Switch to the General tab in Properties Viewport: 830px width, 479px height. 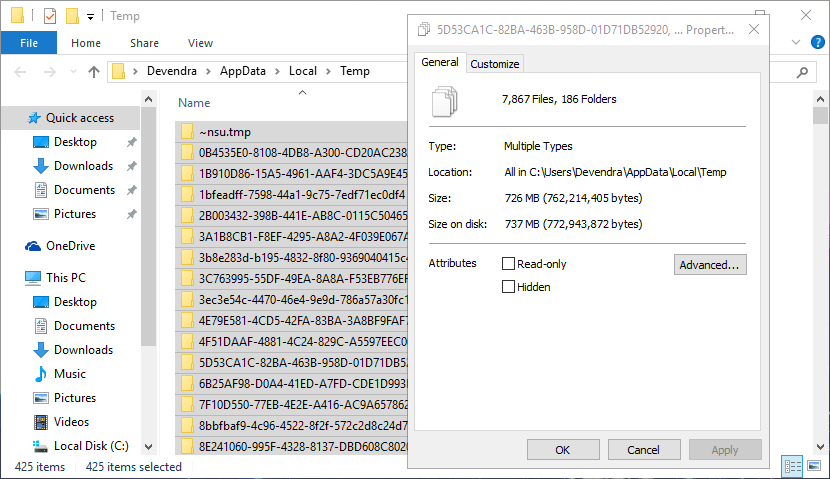[x=439, y=62]
